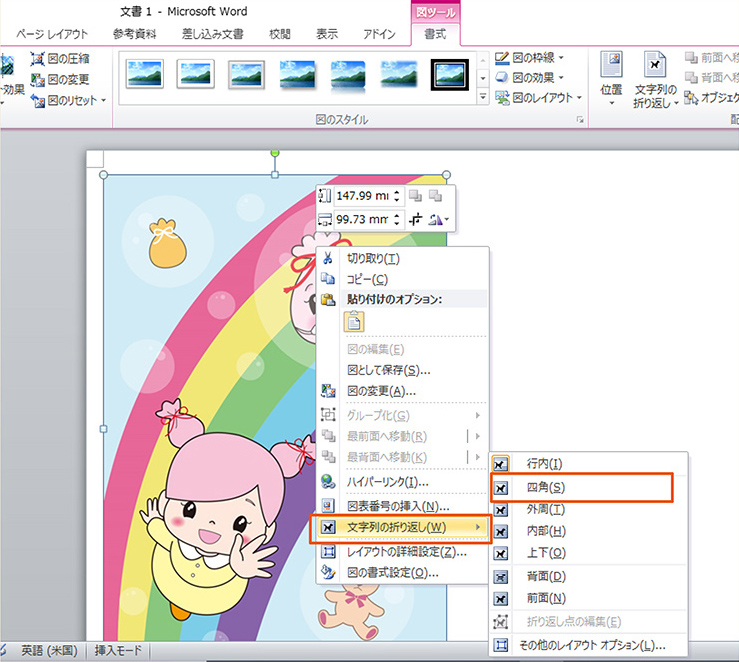Click the 位置 position button in ribbon
The width and height of the screenshot is (739, 662).
pyautogui.click(x=611, y=78)
